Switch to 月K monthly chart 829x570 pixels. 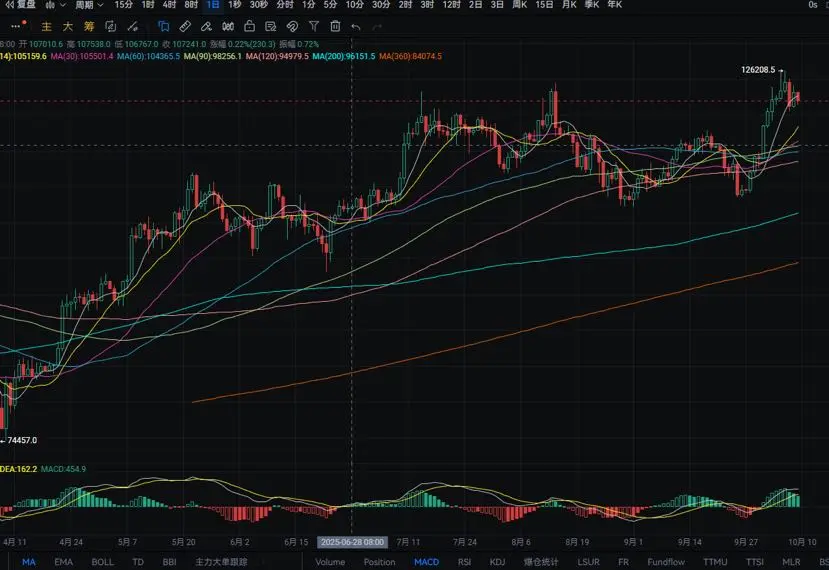569,5
